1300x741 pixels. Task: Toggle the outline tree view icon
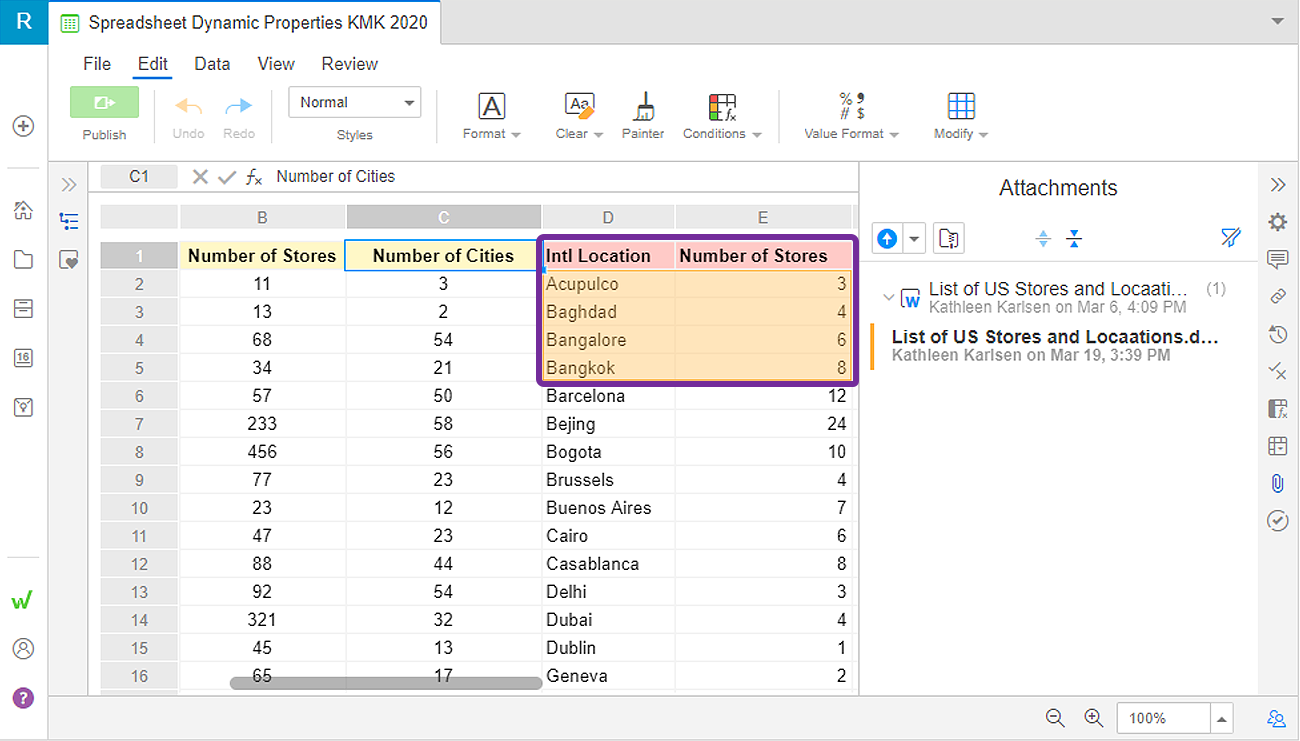click(69, 221)
